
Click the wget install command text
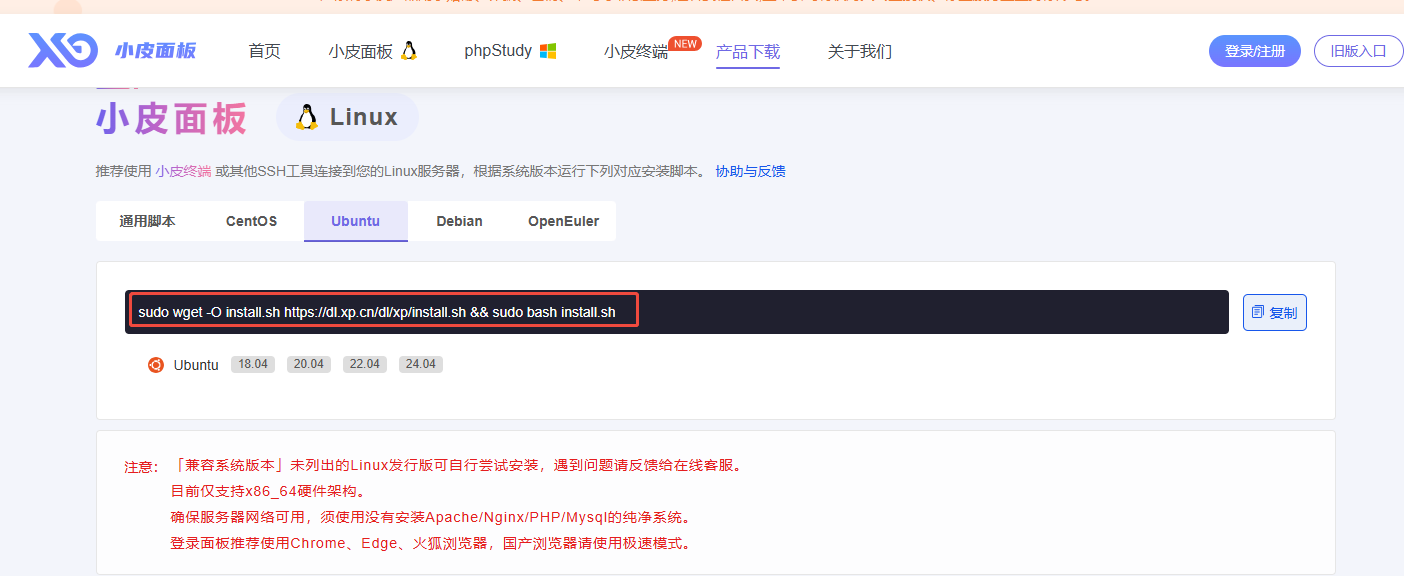click(376, 313)
